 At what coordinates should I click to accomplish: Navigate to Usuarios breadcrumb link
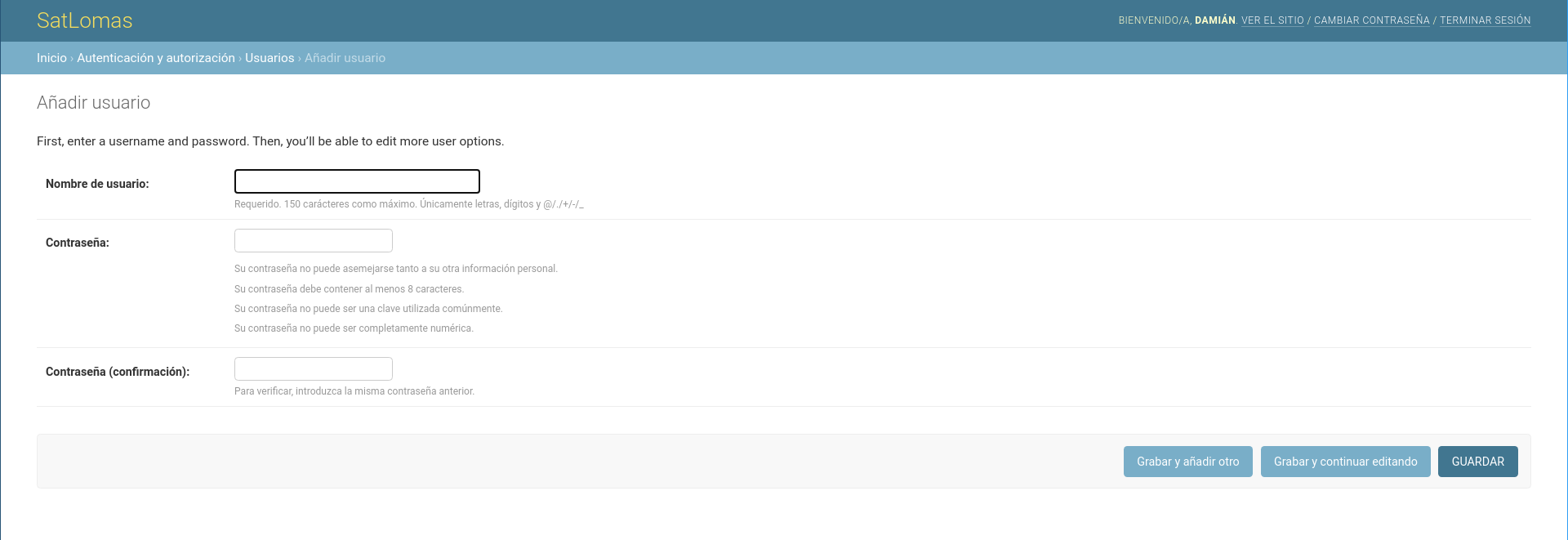[269, 58]
